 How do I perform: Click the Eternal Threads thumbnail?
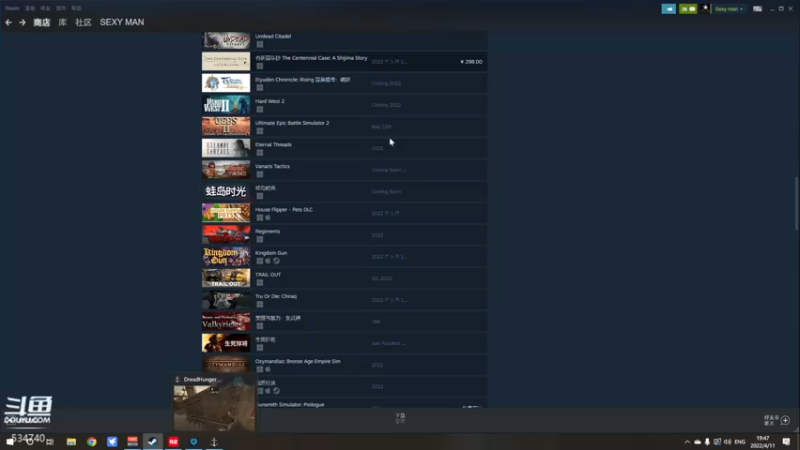pyautogui.click(x=226, y=148)
